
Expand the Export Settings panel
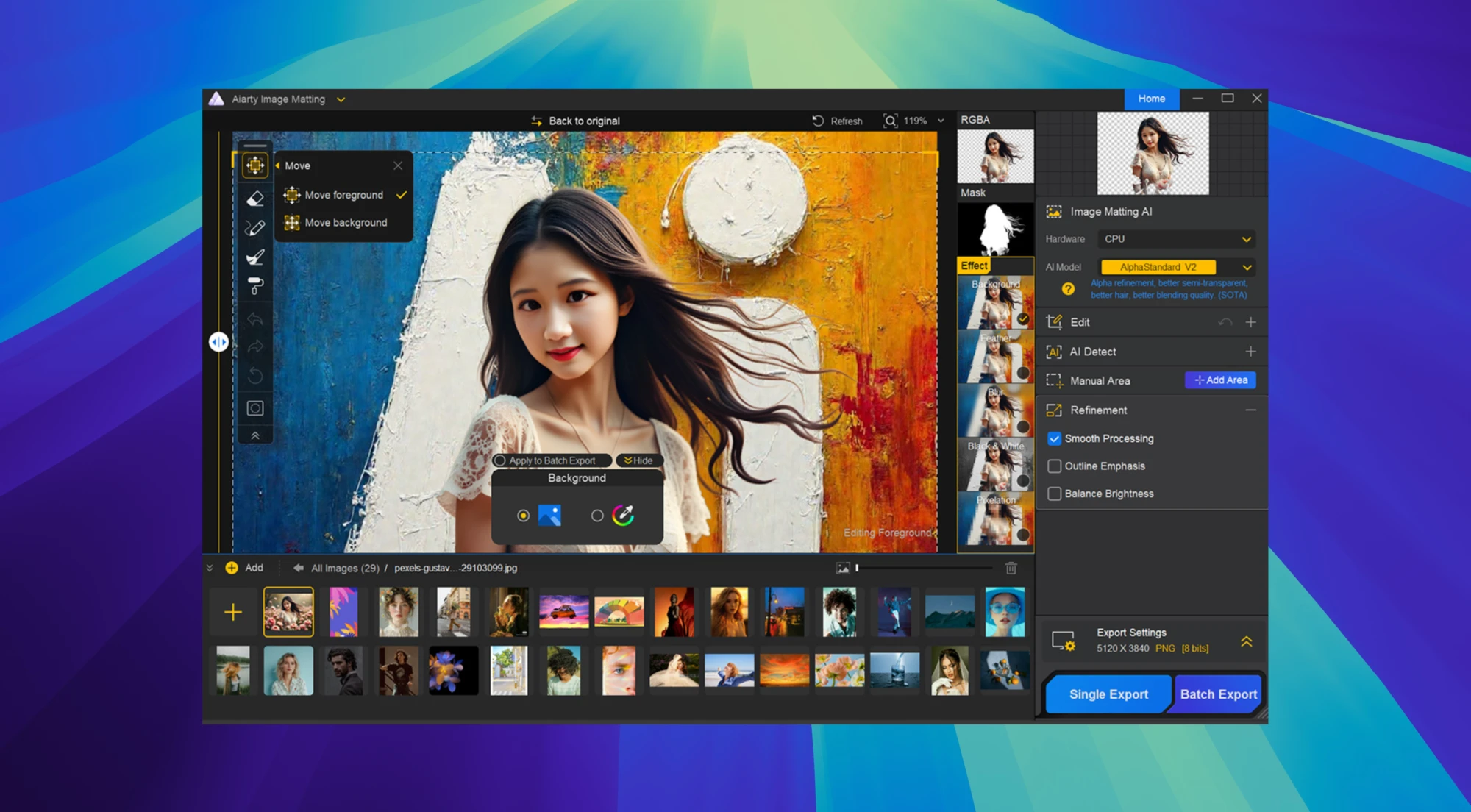1246,641
